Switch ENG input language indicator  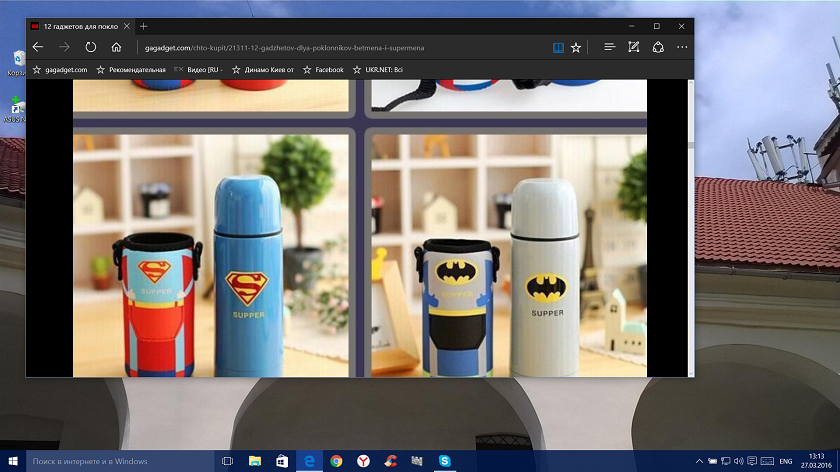tap(786, 461)
